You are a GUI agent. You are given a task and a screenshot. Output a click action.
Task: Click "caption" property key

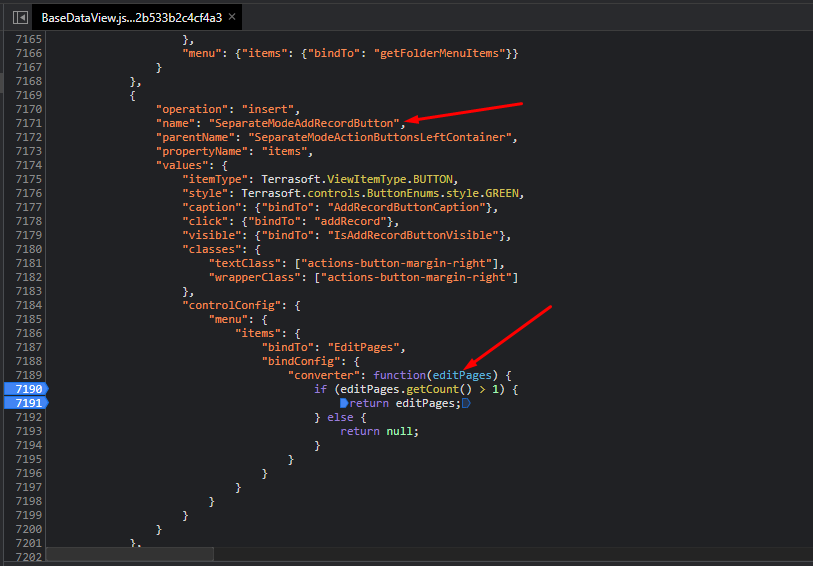tap(212, 207)
